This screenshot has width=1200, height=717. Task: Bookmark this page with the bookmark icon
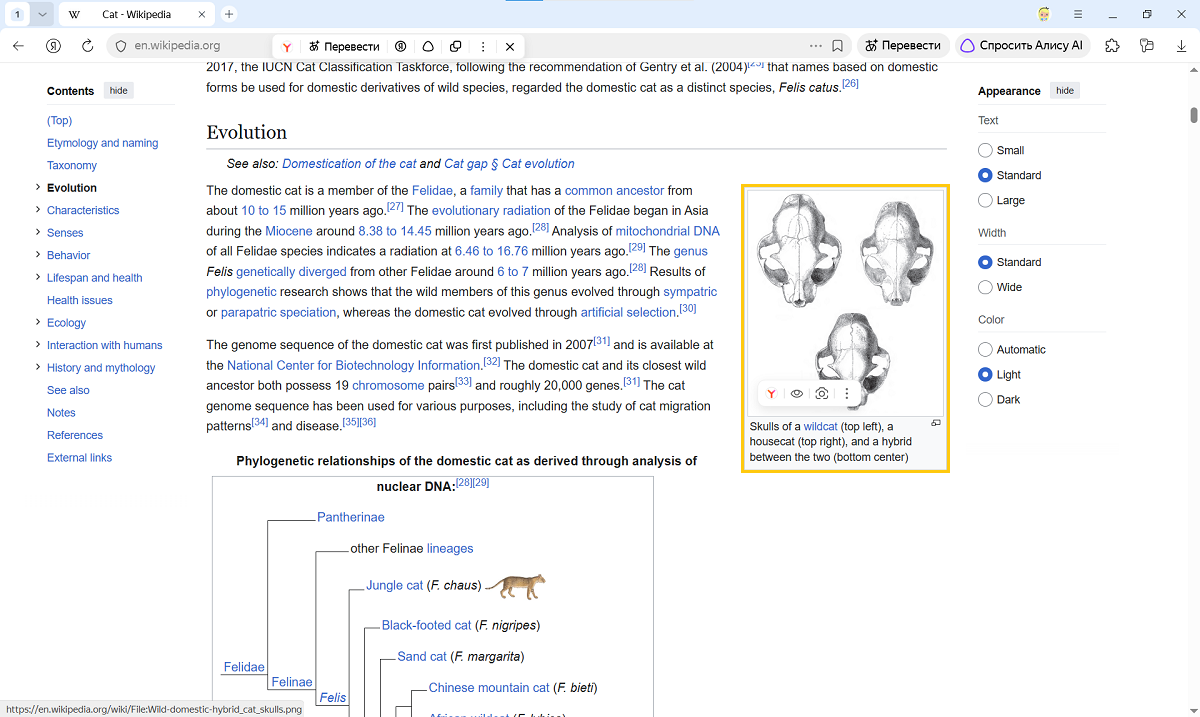click(838, 46)
